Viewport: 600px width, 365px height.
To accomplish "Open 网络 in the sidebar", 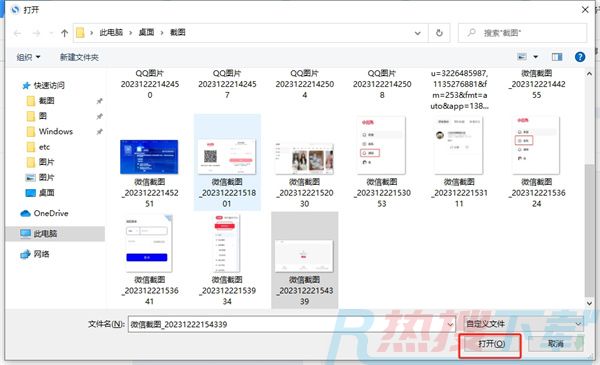I will tap(35, 254).
